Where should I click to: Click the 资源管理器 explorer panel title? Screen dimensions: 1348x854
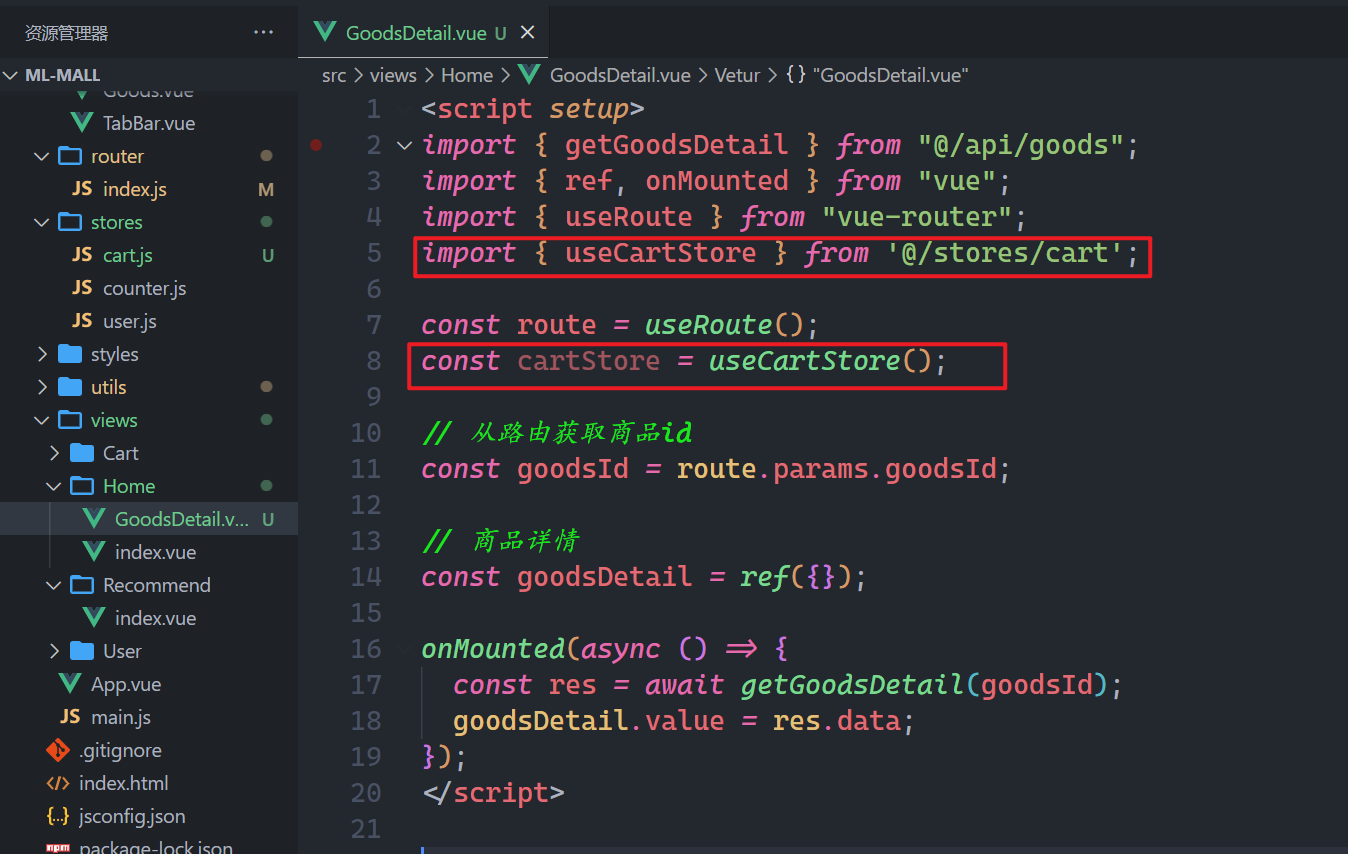[66, 33]
